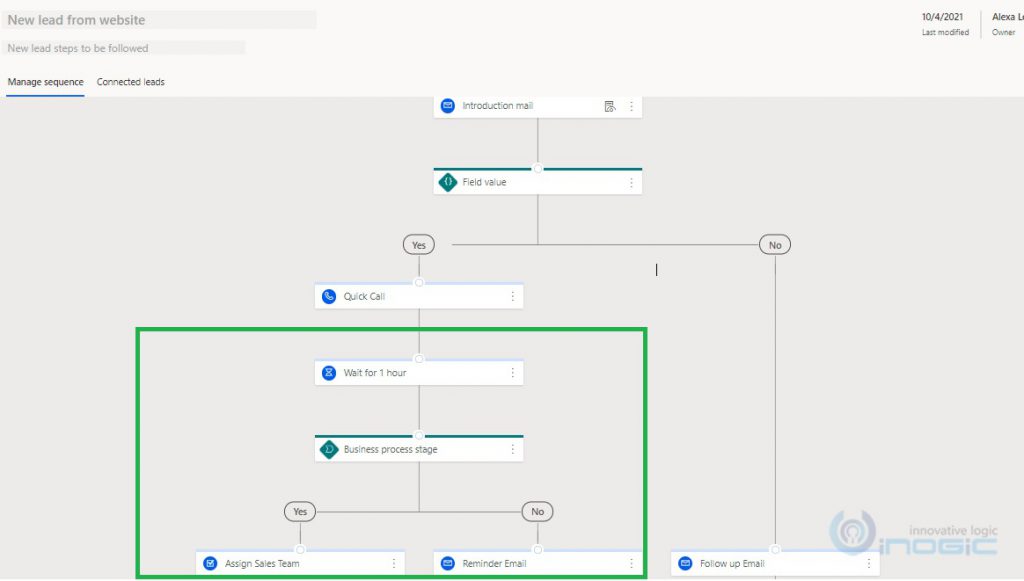Open more options for Follow up Email

(x=870, y=563)
